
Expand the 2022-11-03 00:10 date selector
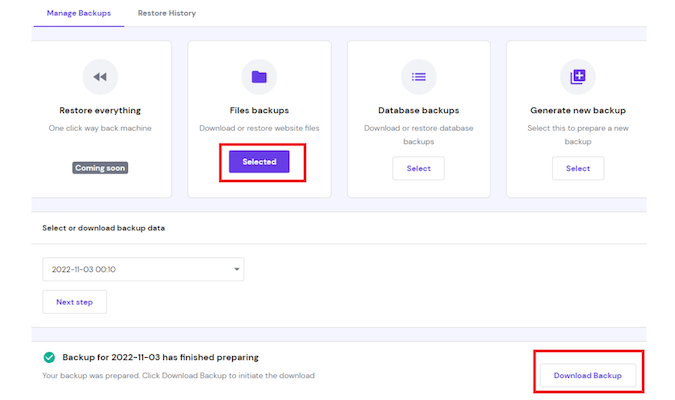point(143,269)
